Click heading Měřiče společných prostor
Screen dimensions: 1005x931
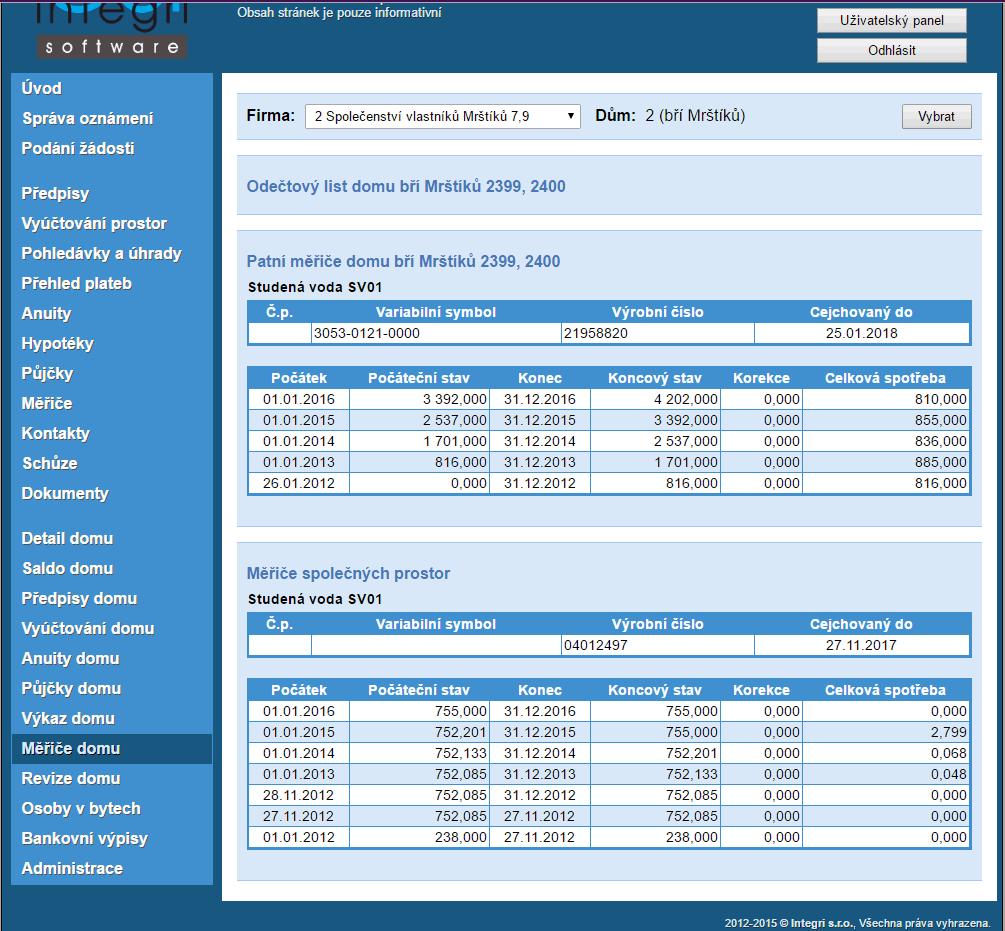point(349,573)
